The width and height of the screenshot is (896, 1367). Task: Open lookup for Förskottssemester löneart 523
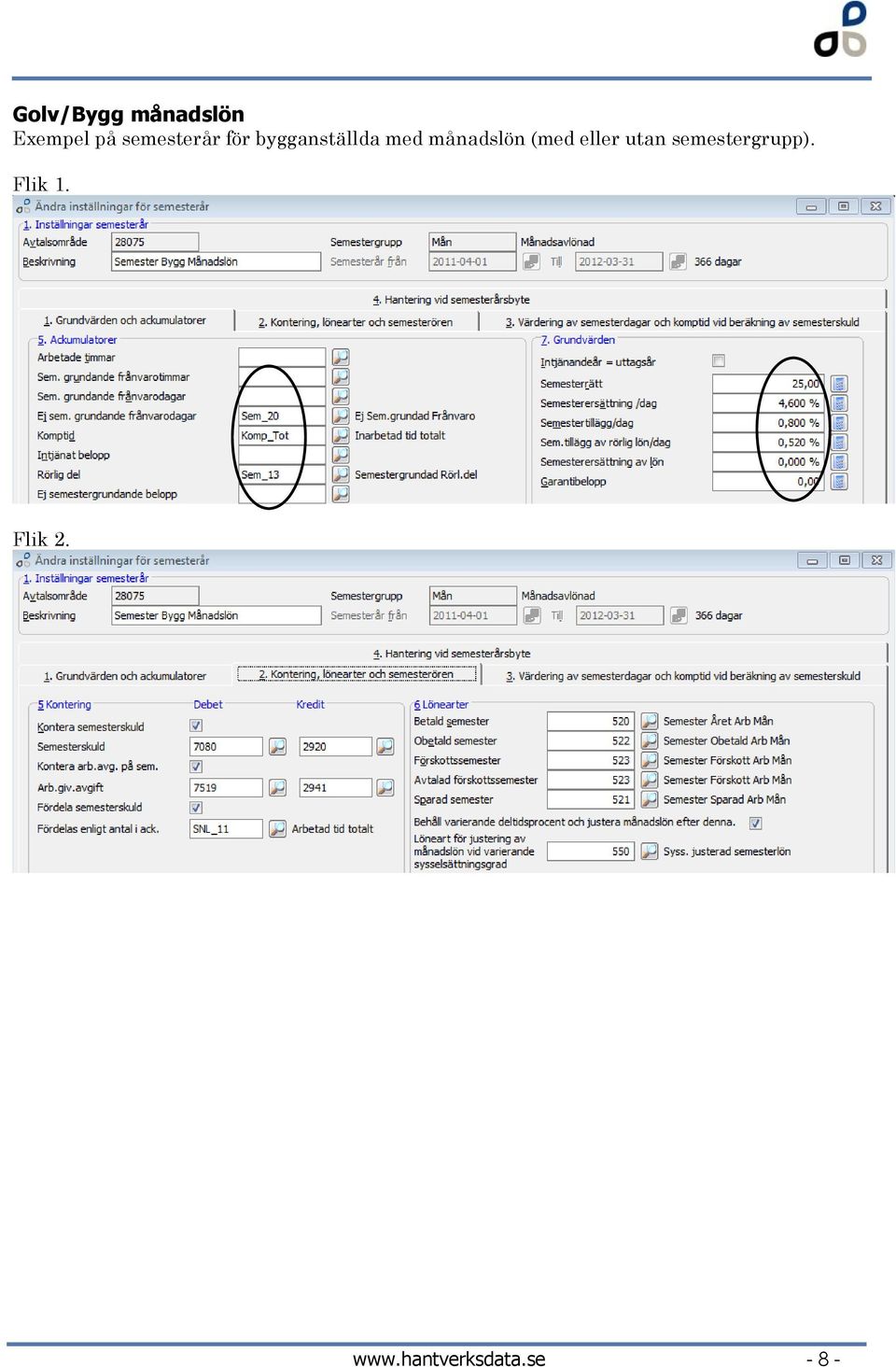tap(649, 760)
